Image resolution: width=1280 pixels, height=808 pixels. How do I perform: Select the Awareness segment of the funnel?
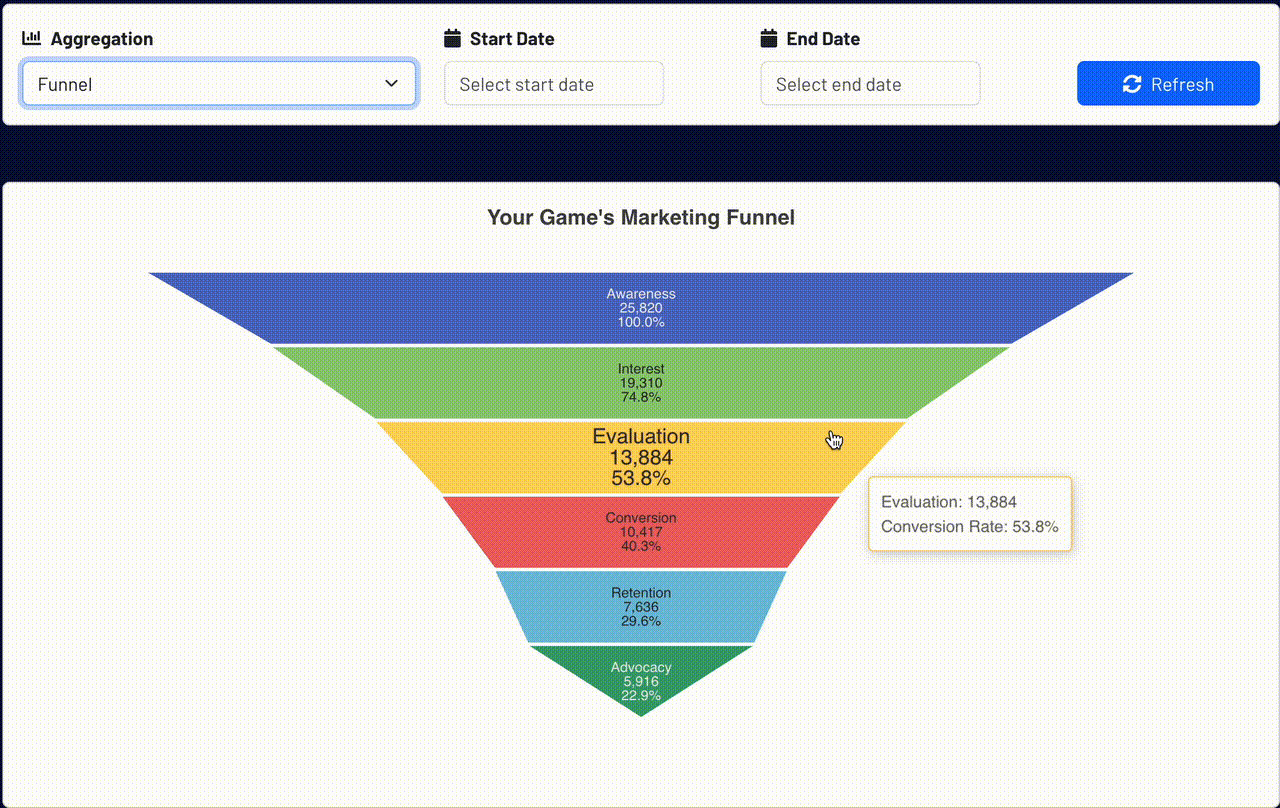[x=640, y=305]
